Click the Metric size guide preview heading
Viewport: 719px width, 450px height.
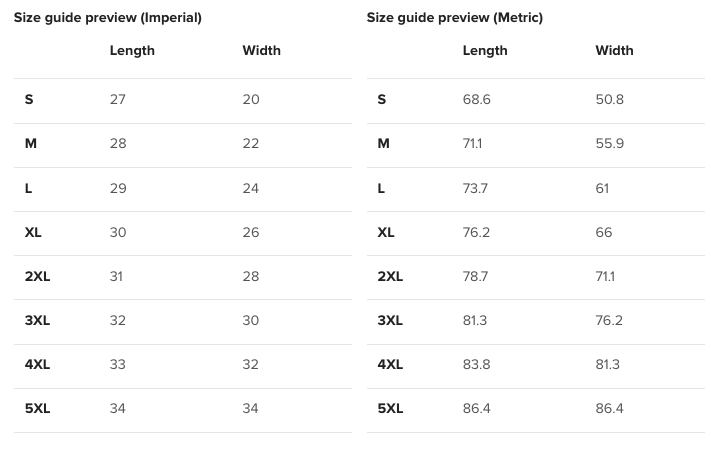(x=455, y=18)
